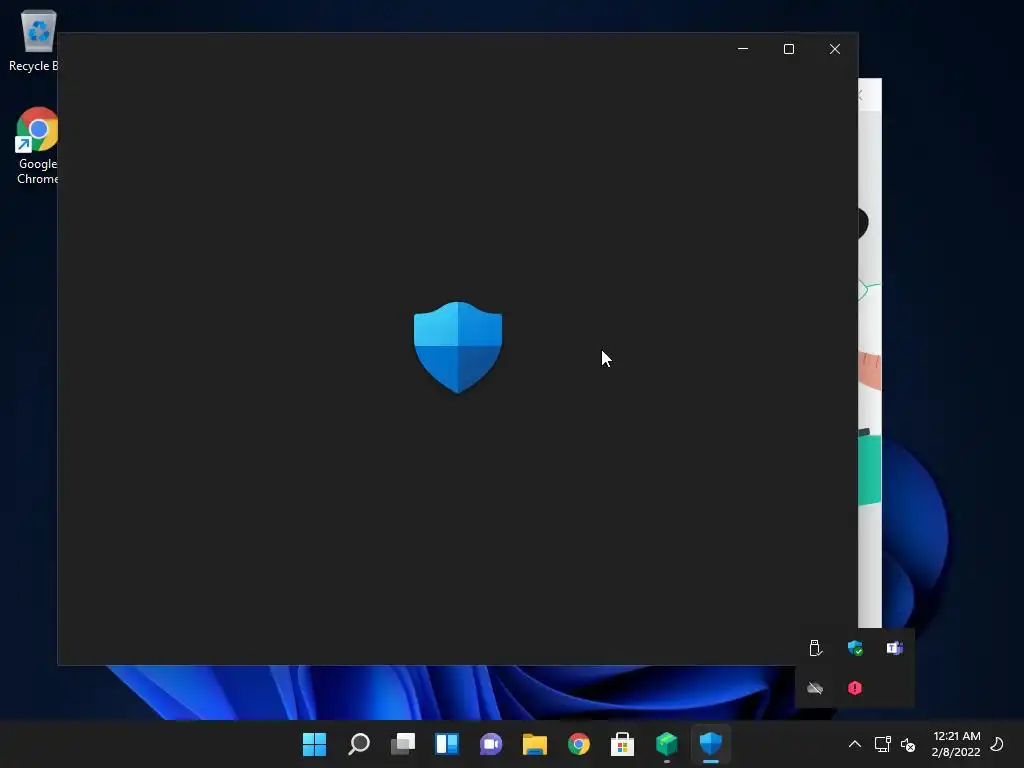Click Safely Remove Hardware tray icon
This screenshot has height=768, width=1024.
(815, 648)
